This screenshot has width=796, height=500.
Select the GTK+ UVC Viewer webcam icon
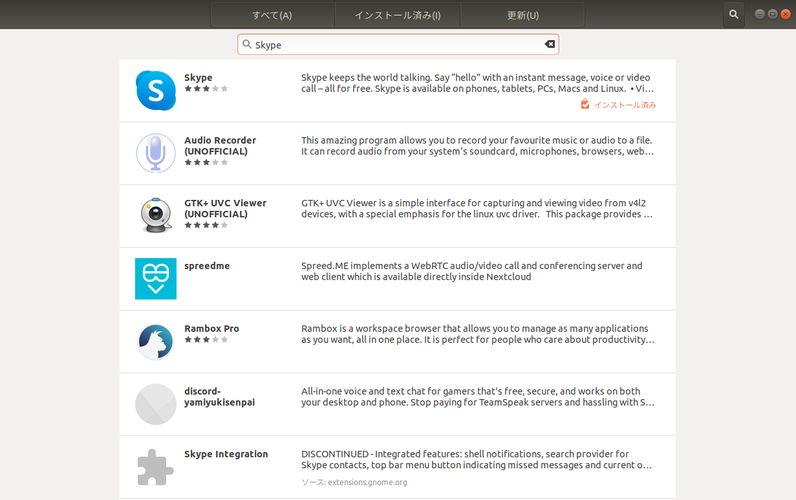[156, 216]
